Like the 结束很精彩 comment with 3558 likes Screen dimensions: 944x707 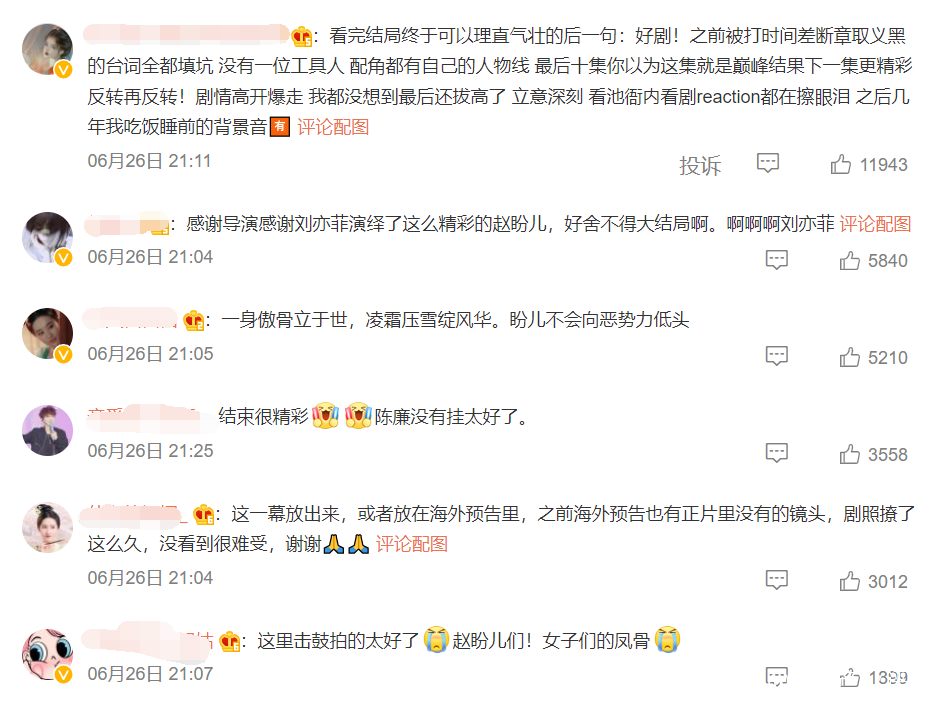coord(849,453)
